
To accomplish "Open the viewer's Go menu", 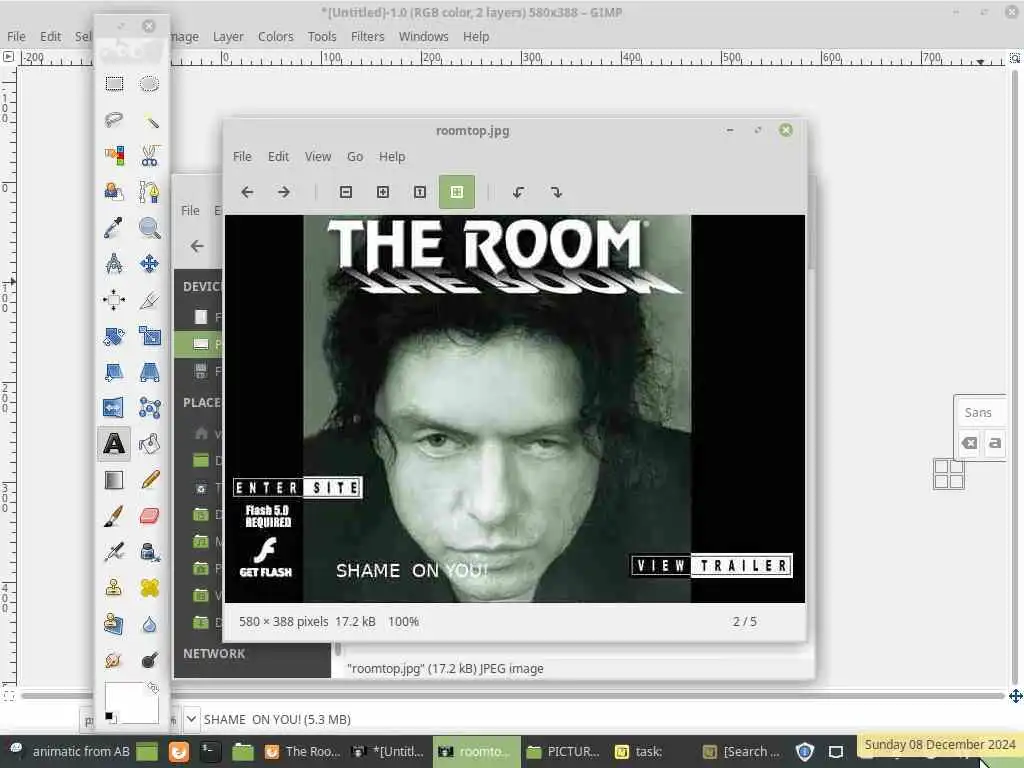I will click(355, 157).
